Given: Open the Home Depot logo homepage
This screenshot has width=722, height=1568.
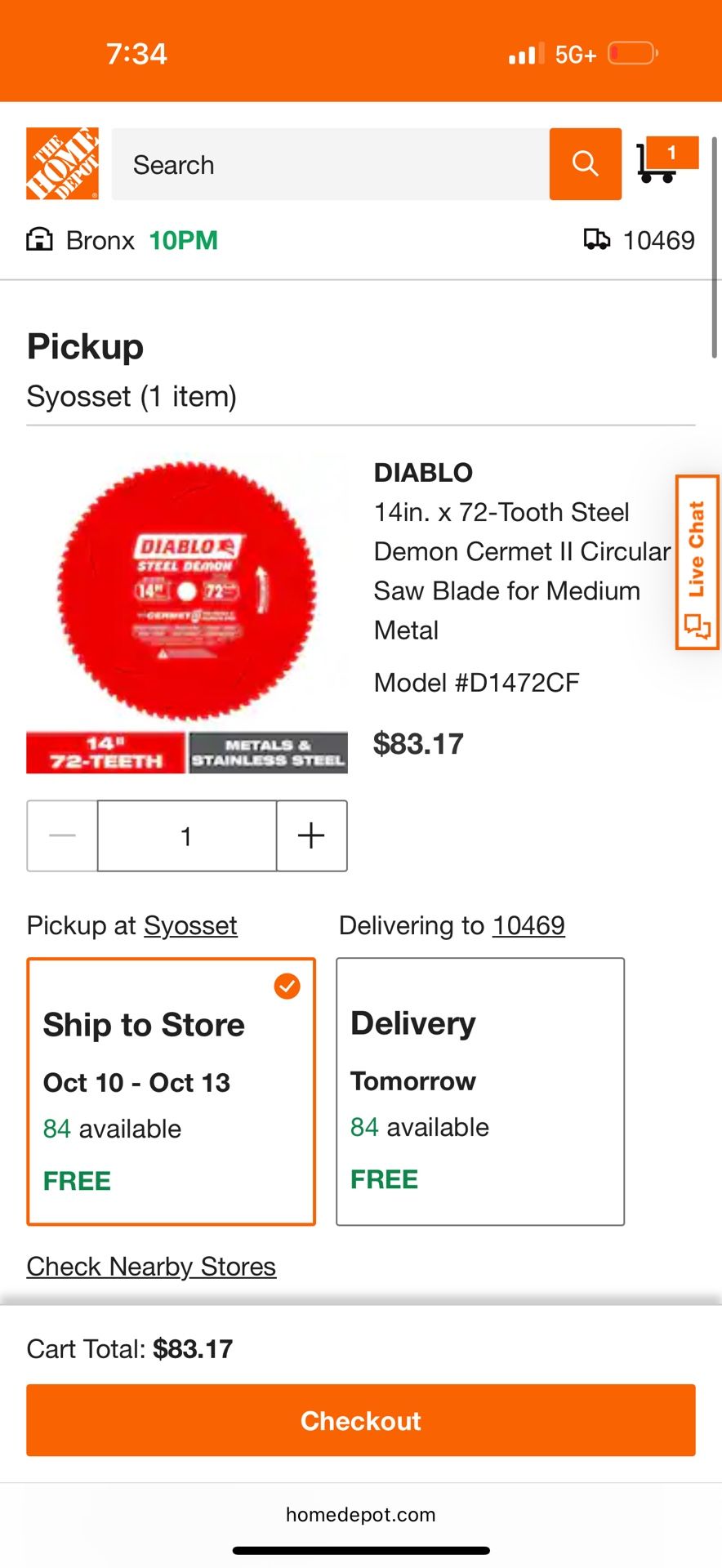Looking at the screenshot, I should [x=62, y=163].
